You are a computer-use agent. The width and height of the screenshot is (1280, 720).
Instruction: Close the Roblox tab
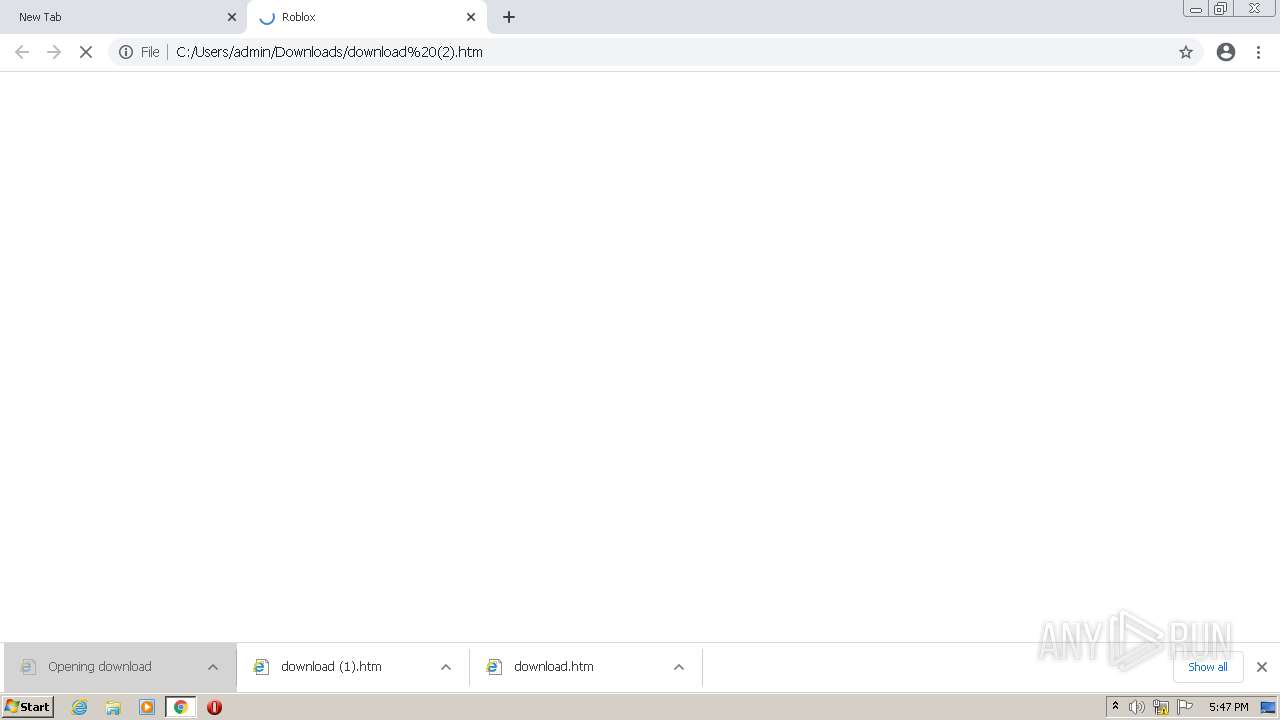click(471, 17)
